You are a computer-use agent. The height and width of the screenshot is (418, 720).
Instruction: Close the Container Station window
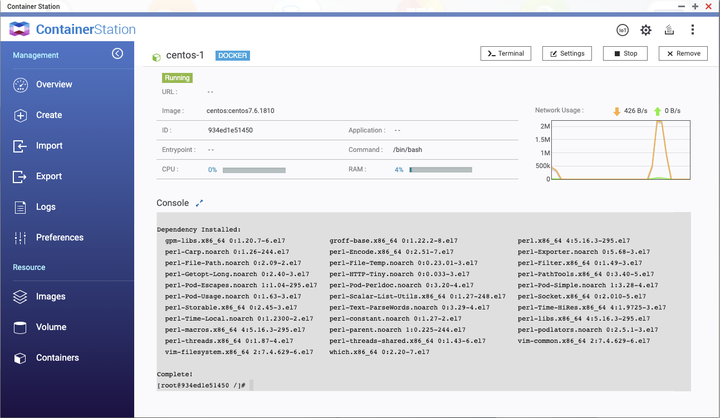[709, 6]
